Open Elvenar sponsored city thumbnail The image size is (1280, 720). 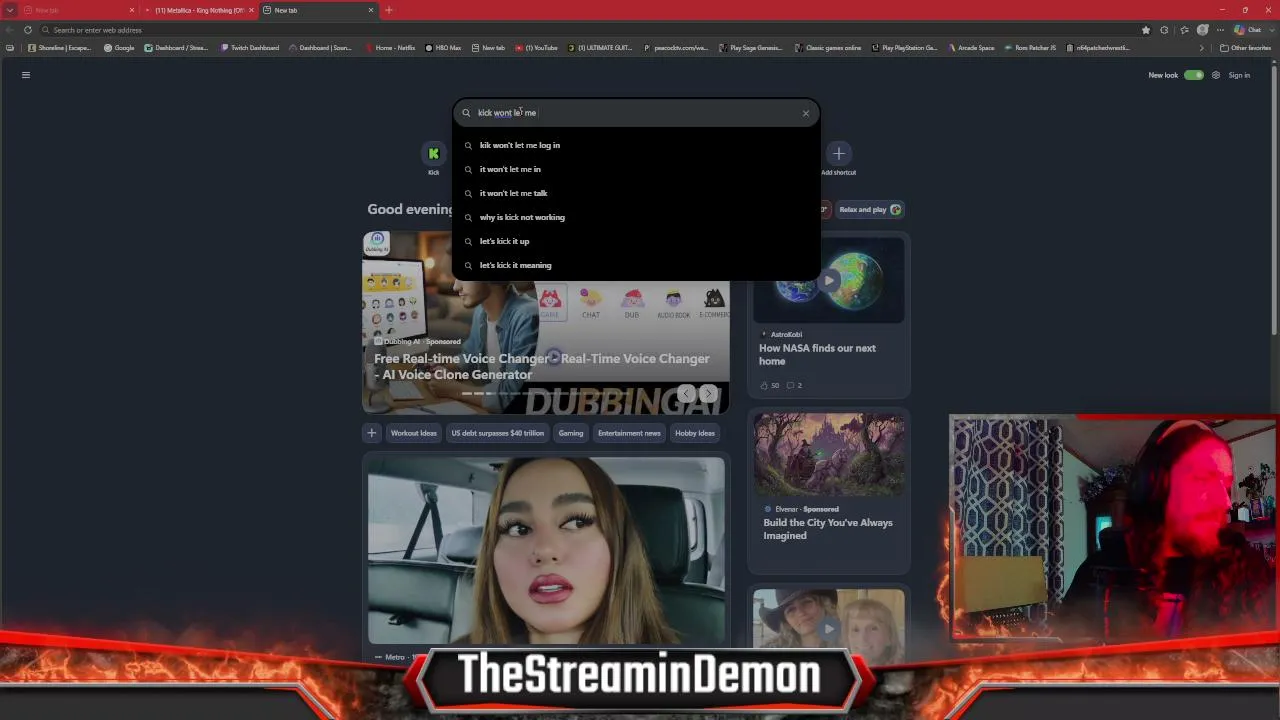point(829,455)
